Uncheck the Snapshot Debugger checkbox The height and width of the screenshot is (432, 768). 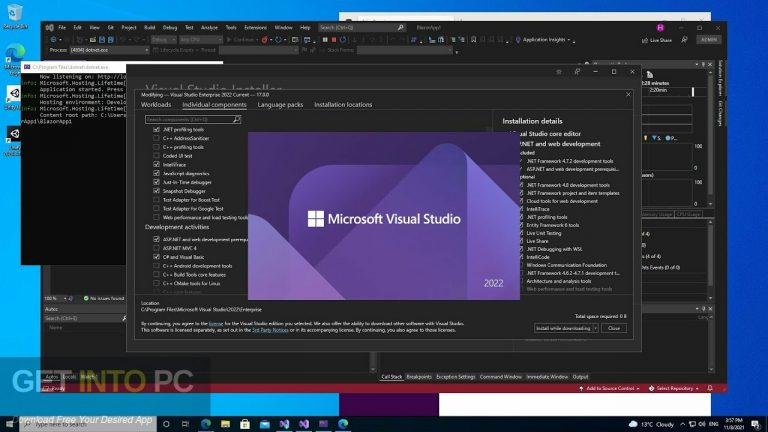click(x=156, y=191)
